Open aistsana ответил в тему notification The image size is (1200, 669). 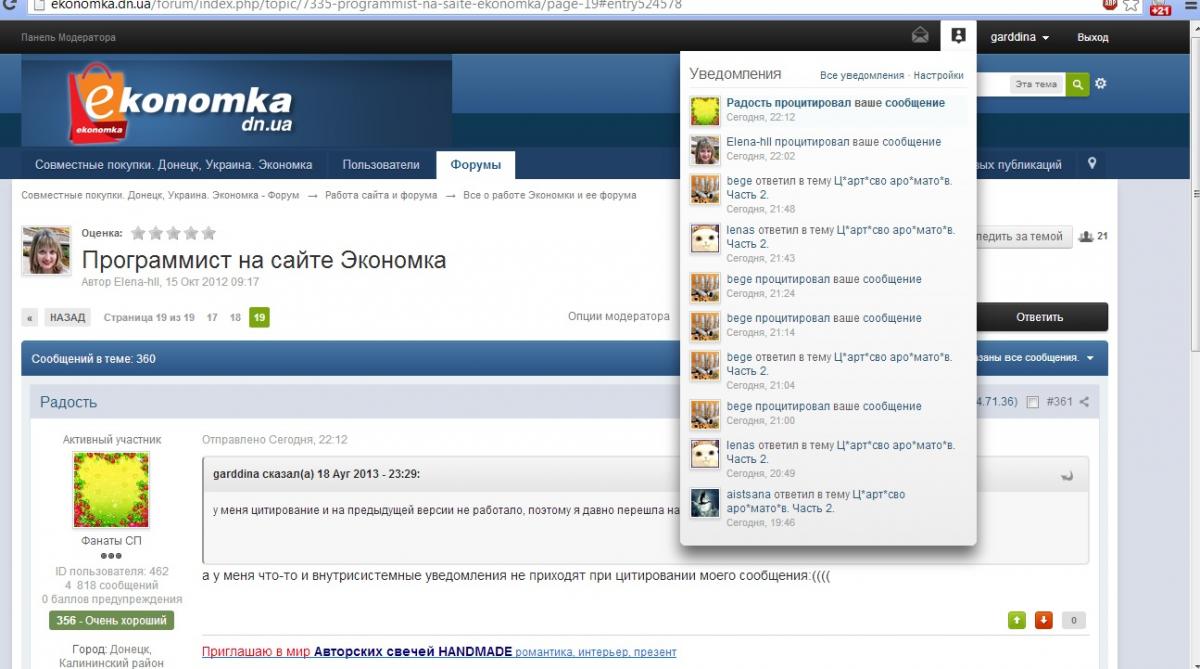tap(816, 501)
